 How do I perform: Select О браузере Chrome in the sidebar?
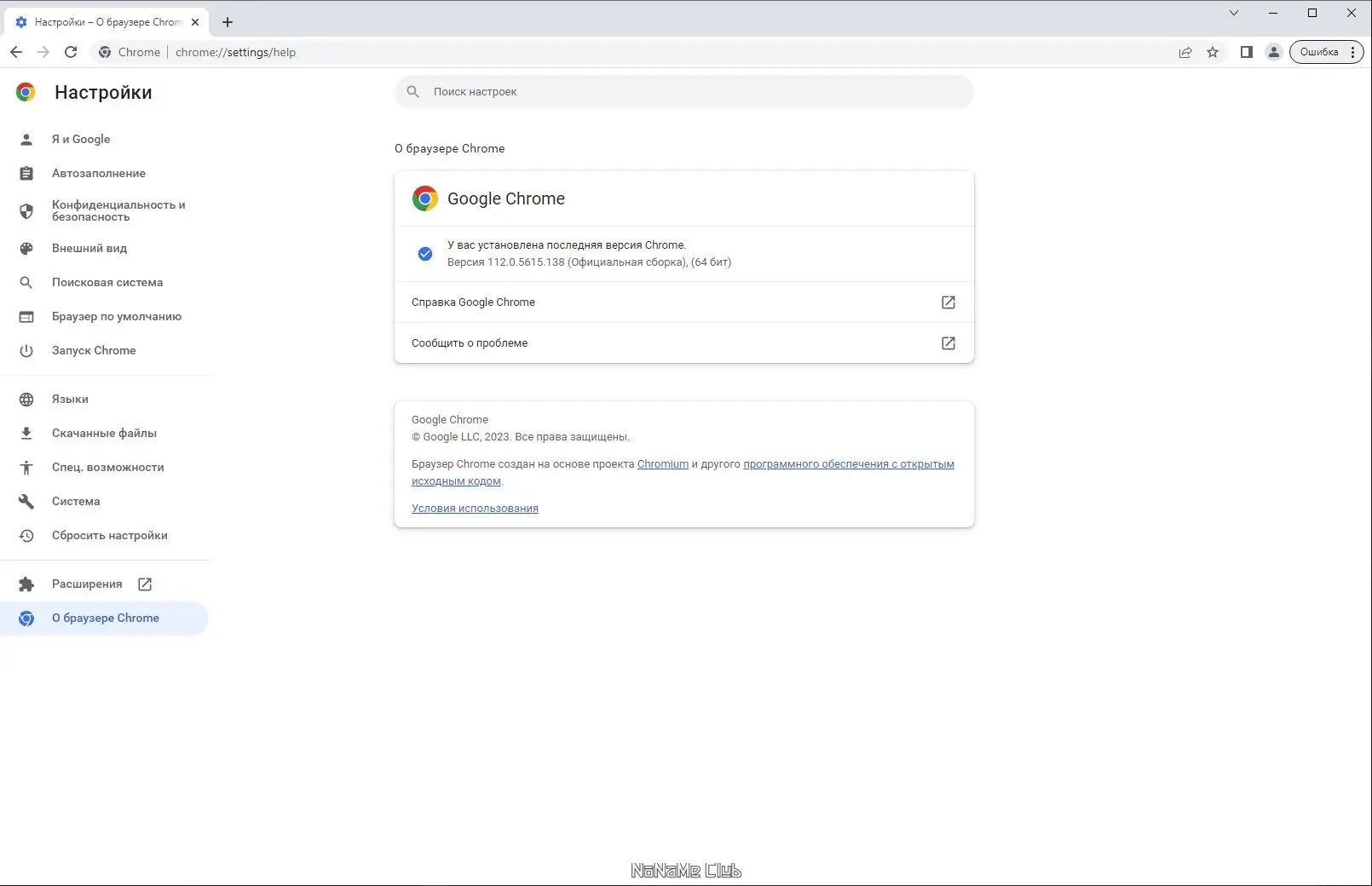click(104, 618)
